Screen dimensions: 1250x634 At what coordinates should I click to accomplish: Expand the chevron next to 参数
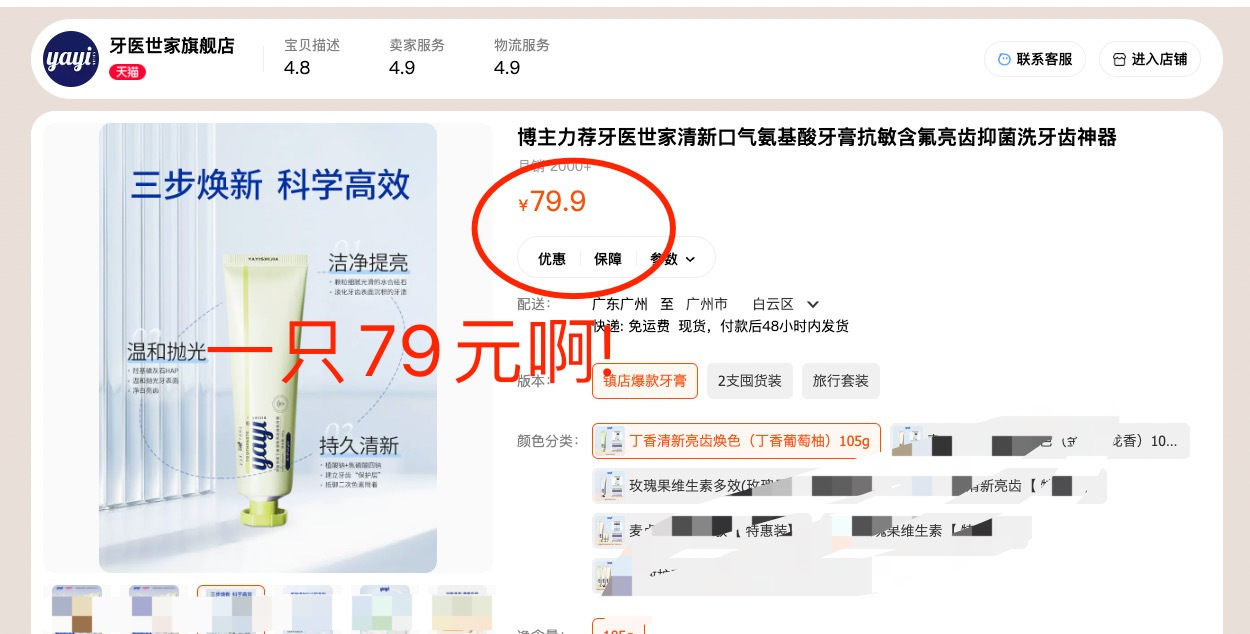[x=690, y=260]
